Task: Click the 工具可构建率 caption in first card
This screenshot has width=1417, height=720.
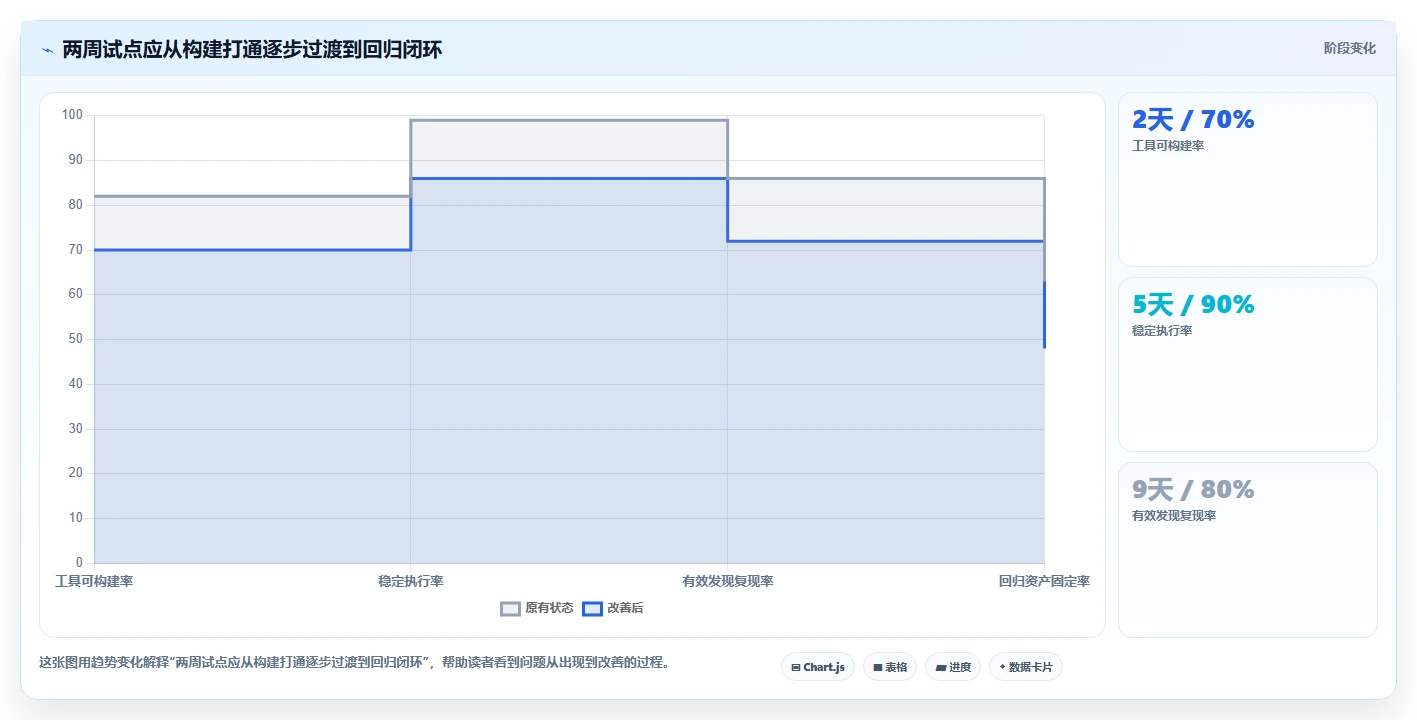Action: (1168, 146)
